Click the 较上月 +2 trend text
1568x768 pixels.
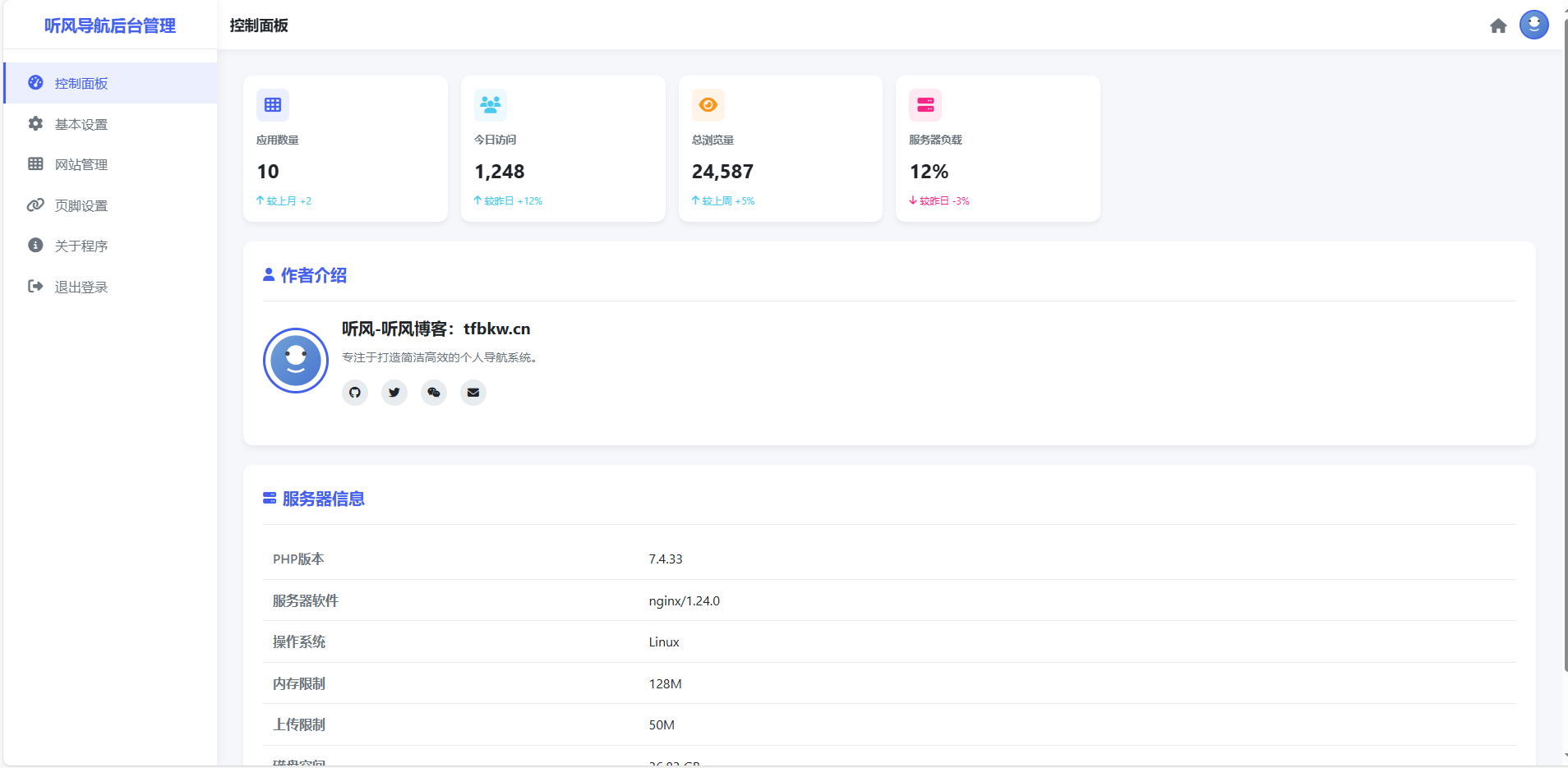pos(284,200)
